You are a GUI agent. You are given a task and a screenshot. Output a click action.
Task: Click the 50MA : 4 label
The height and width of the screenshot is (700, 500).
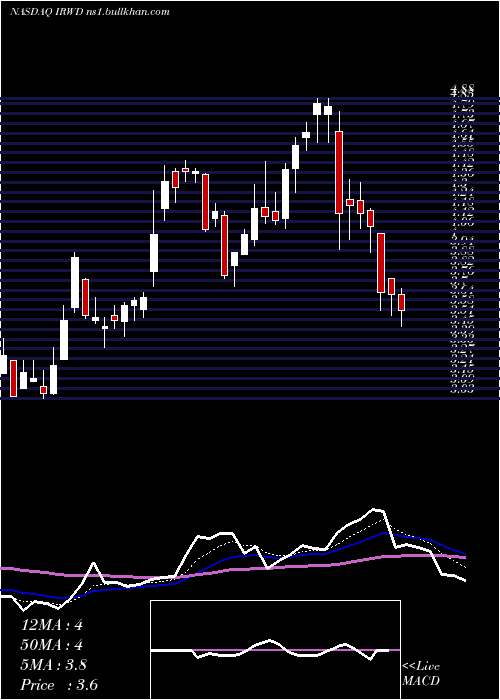coord(52,645)
